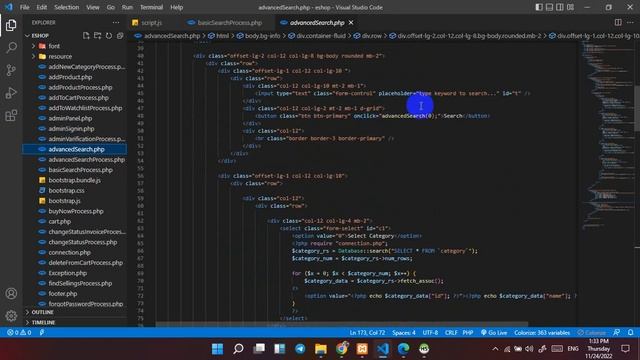Image resolution: width=640 pixels, height=360 pixels.
Task: Open the Run menu
Action: 127,7
